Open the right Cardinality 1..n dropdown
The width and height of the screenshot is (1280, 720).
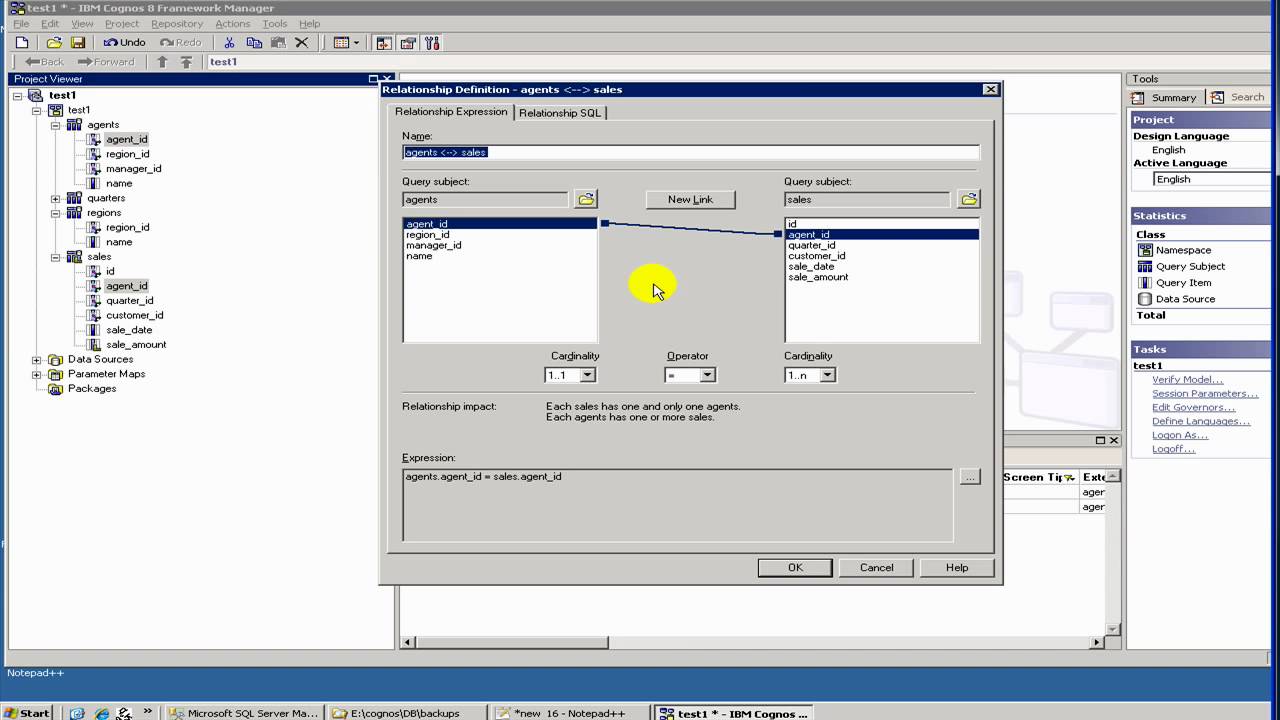tap(827, 375)
